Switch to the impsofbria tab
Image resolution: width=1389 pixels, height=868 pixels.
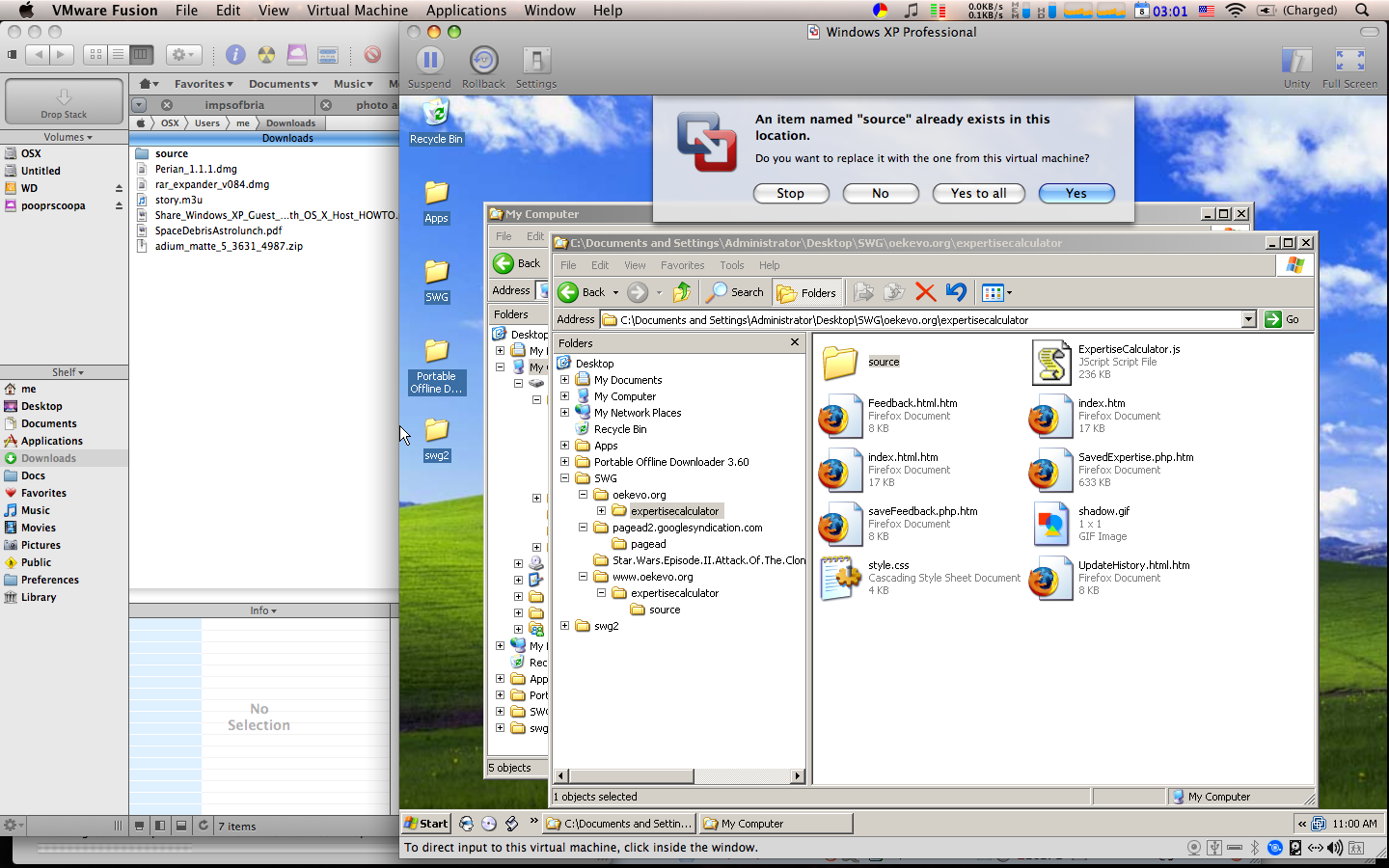click(x=233, y=105)
